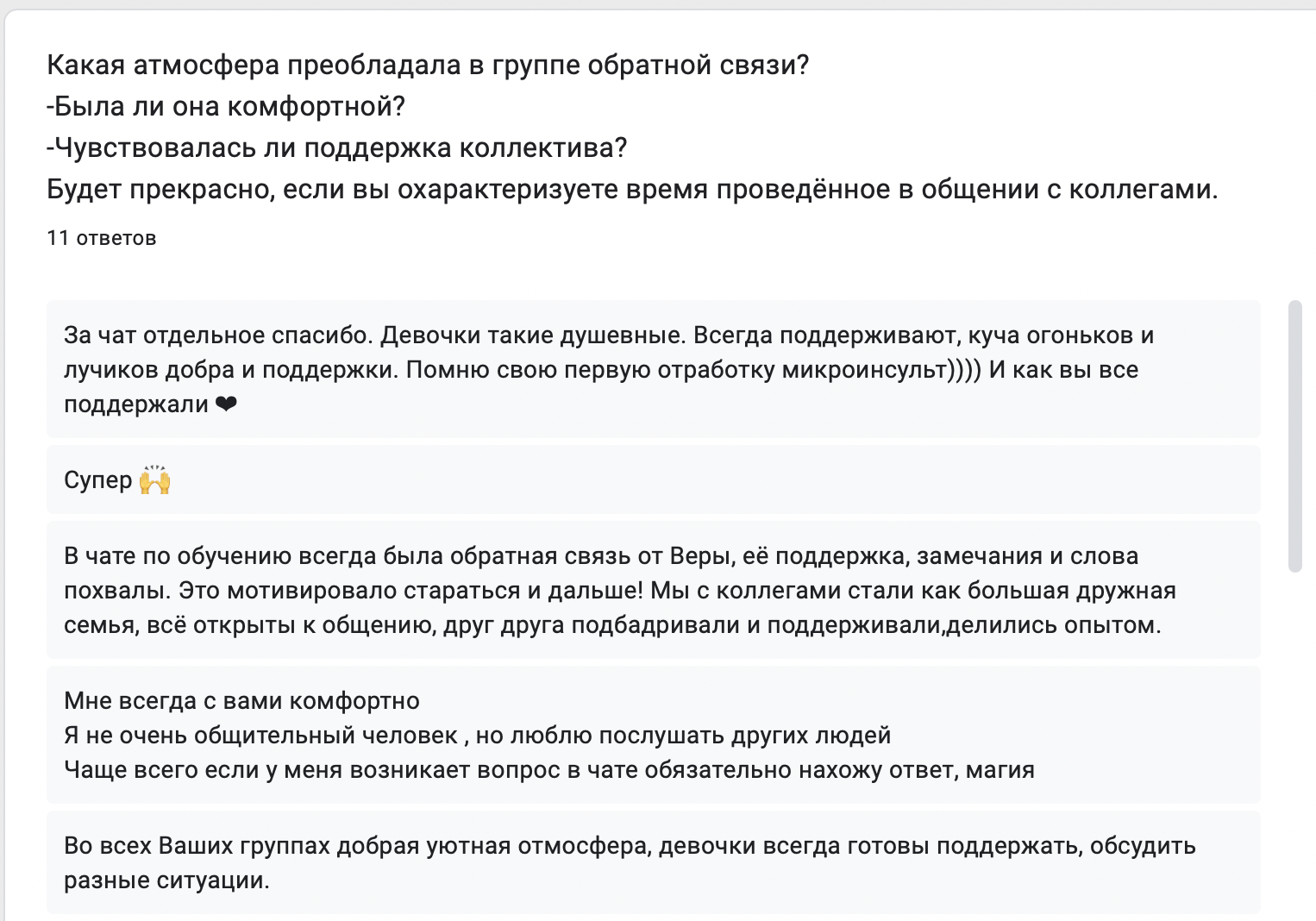1316x921 pixels.
Task: Click question title "Какая атмосфера преобладала"
Action: coord(427,65)
